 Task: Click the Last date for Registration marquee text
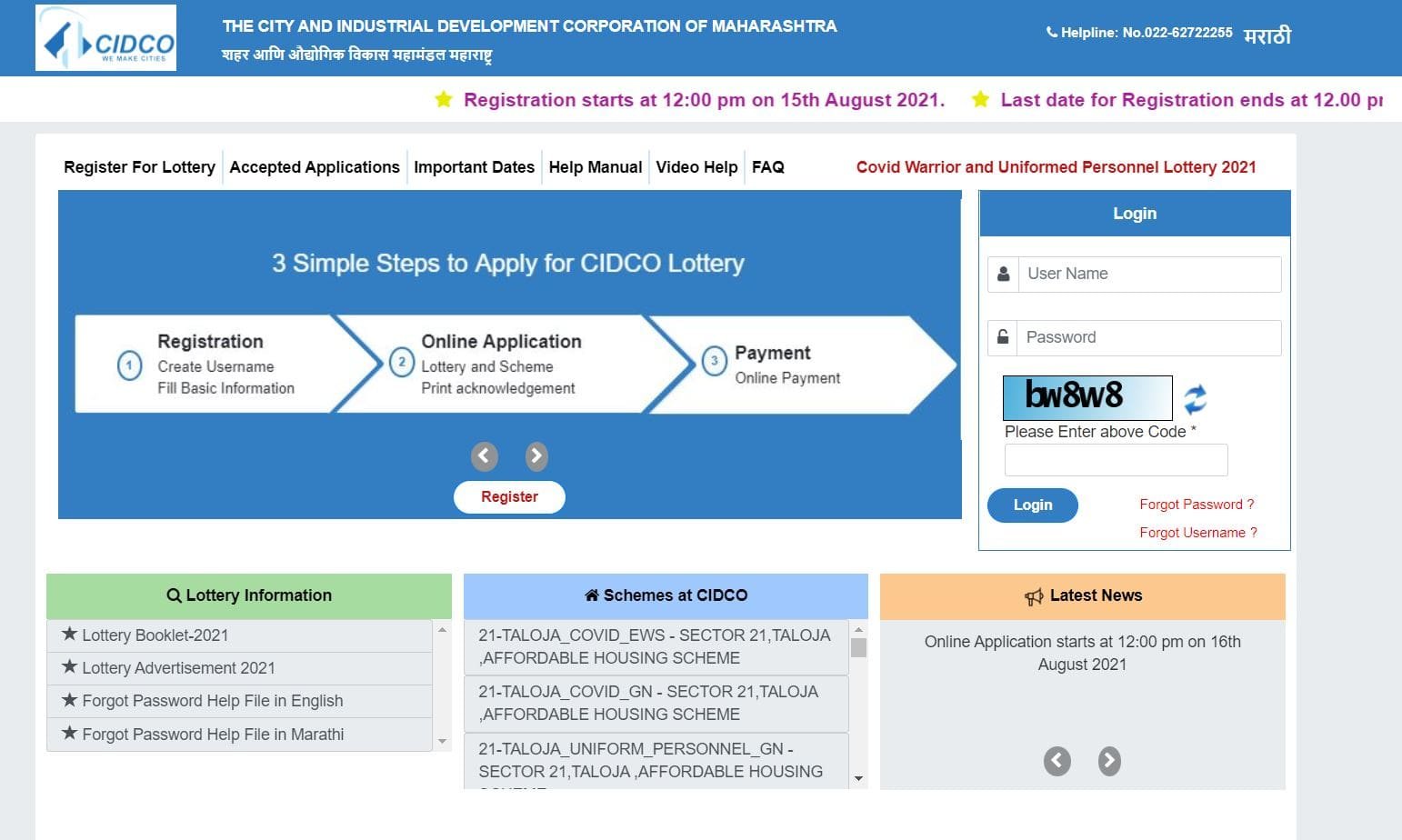[1192, 100]
